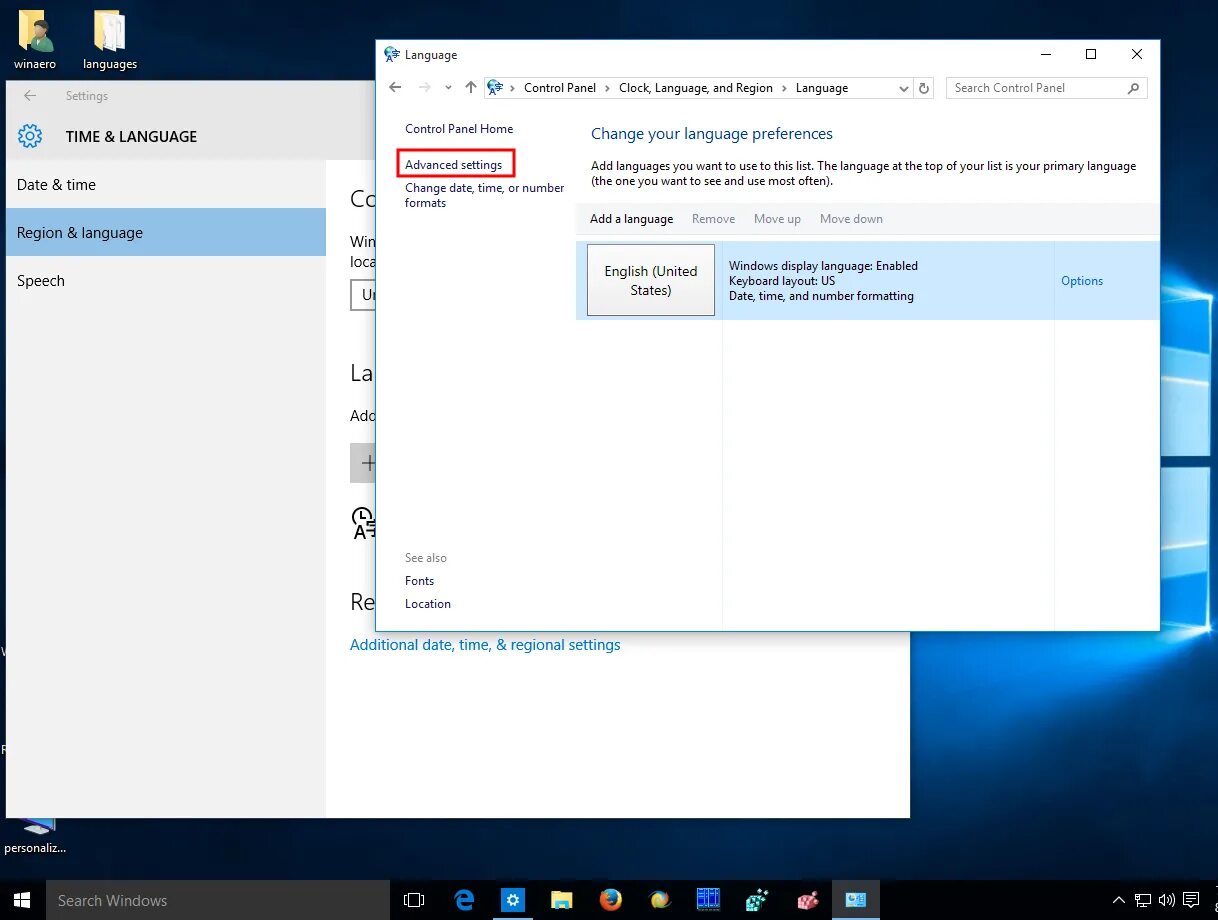Open the winaero desktop folder
This screenshot has height=920, width=1218.
click(x=35, y=40)
